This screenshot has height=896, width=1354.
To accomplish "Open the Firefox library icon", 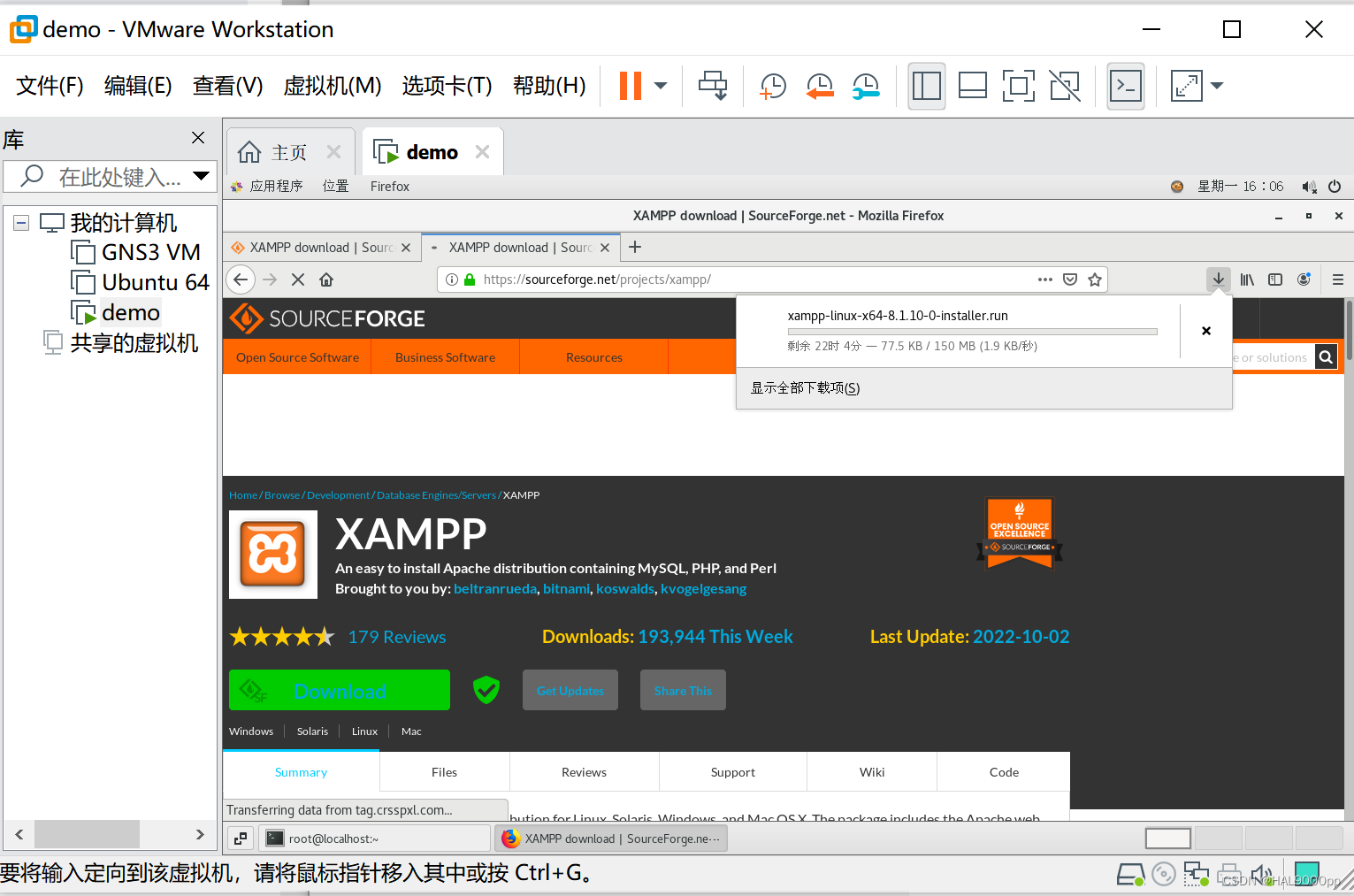I will coord(1247,280).
